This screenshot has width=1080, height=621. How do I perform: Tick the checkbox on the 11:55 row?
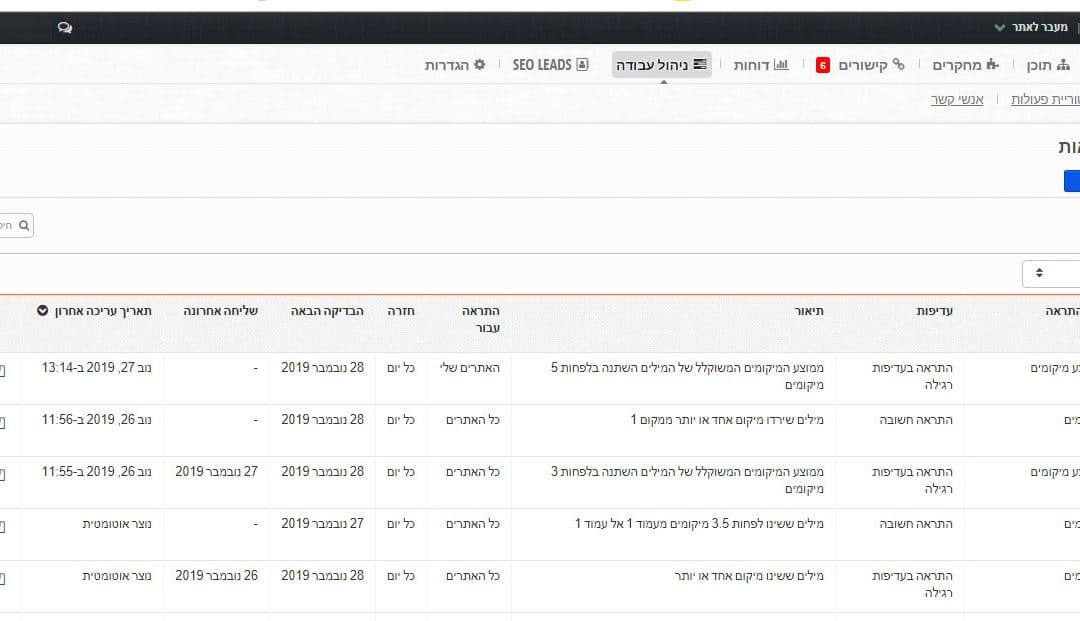(2, 474)
